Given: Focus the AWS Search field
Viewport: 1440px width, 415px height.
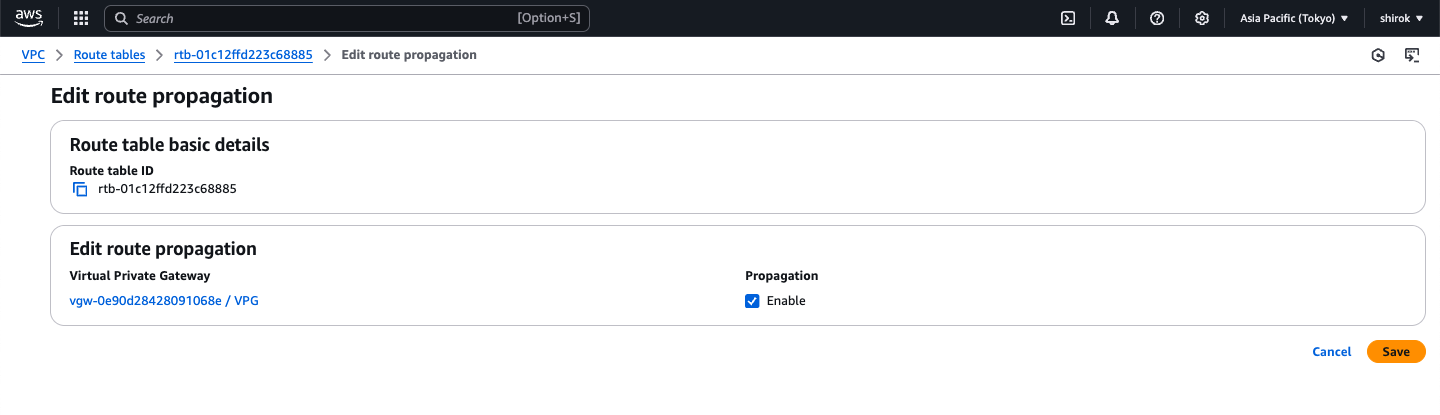Looking at the screenshot, I should pos(320,18).
